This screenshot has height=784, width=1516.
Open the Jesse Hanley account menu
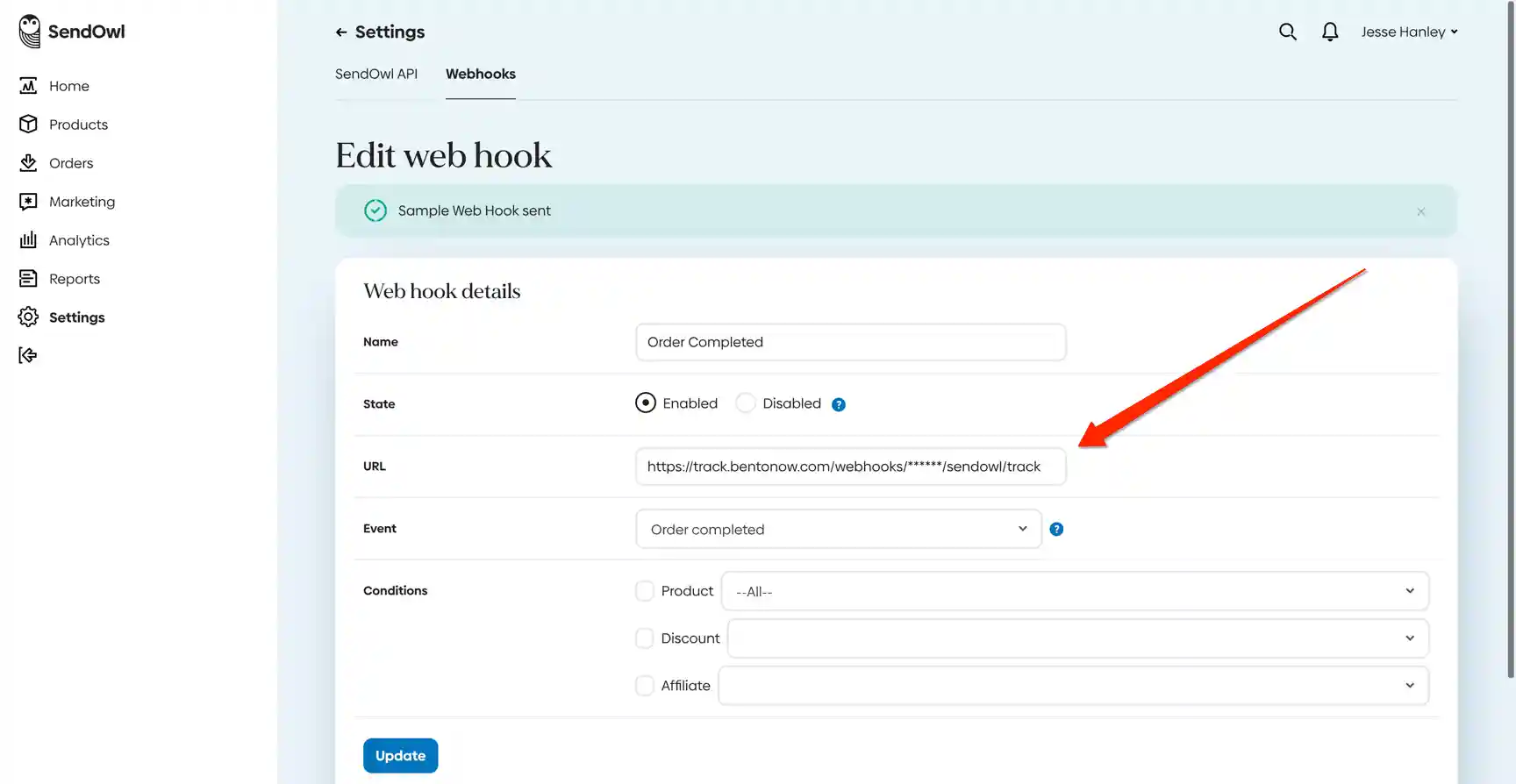(1409, 32)
